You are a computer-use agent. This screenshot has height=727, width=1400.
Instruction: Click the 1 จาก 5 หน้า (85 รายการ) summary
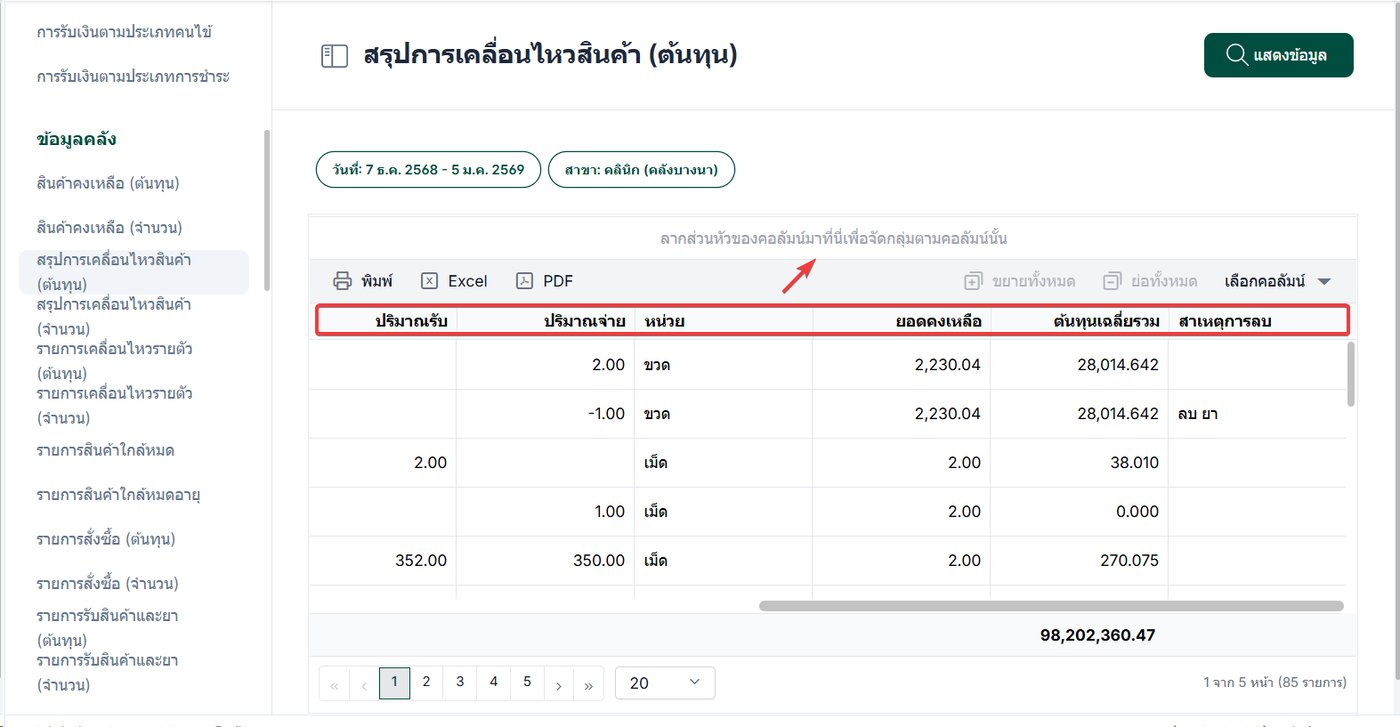[1275, 682]
